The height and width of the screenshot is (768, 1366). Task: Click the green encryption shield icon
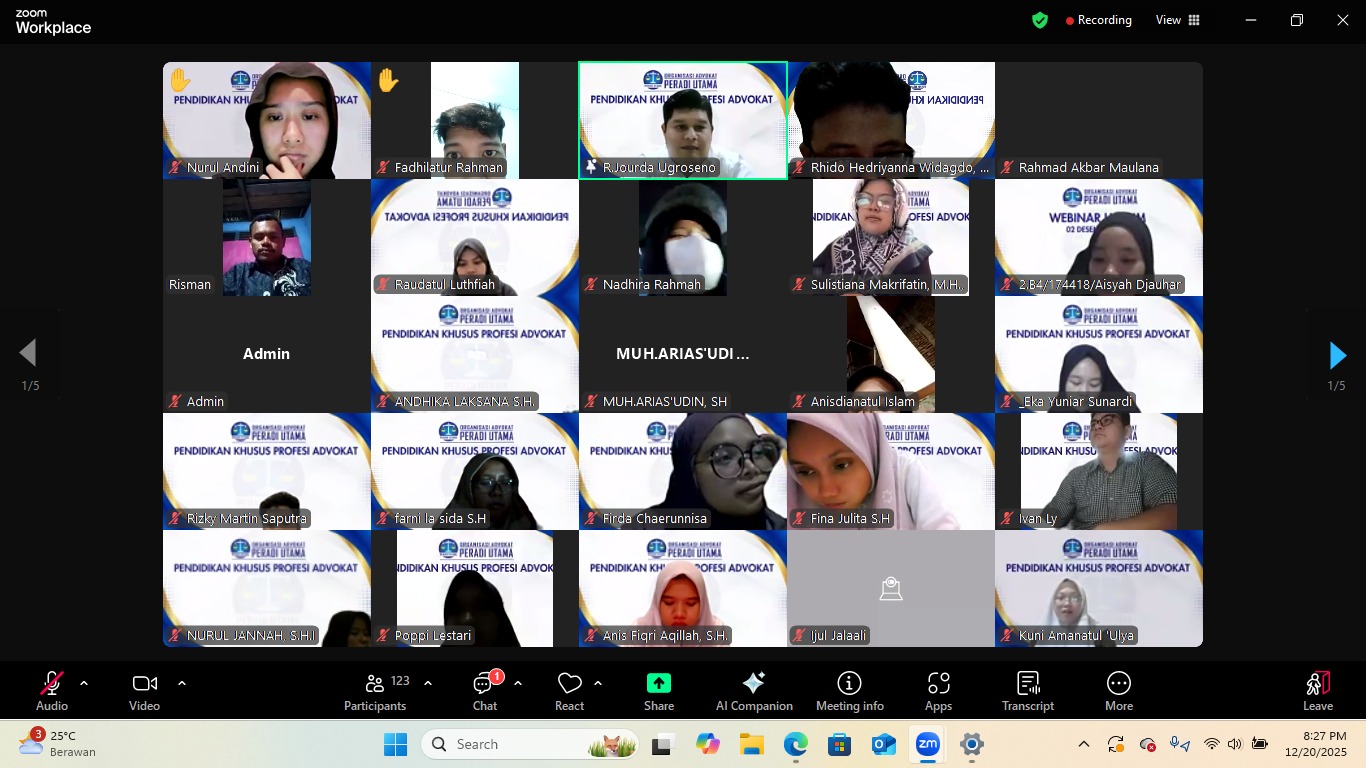(x=1040, y=20)
